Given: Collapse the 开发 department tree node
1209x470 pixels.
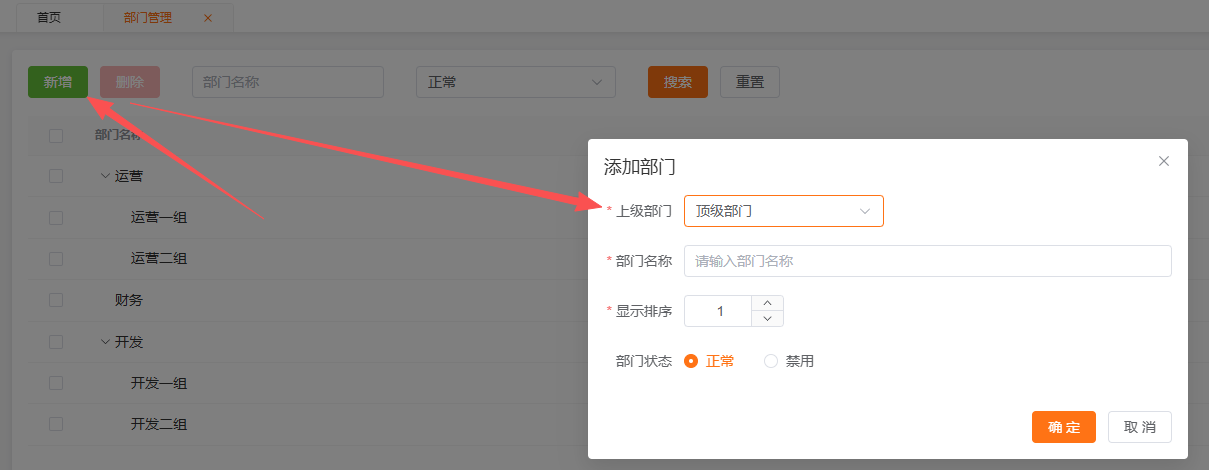Looking at the screenshot, I should [x=105, y=342].
